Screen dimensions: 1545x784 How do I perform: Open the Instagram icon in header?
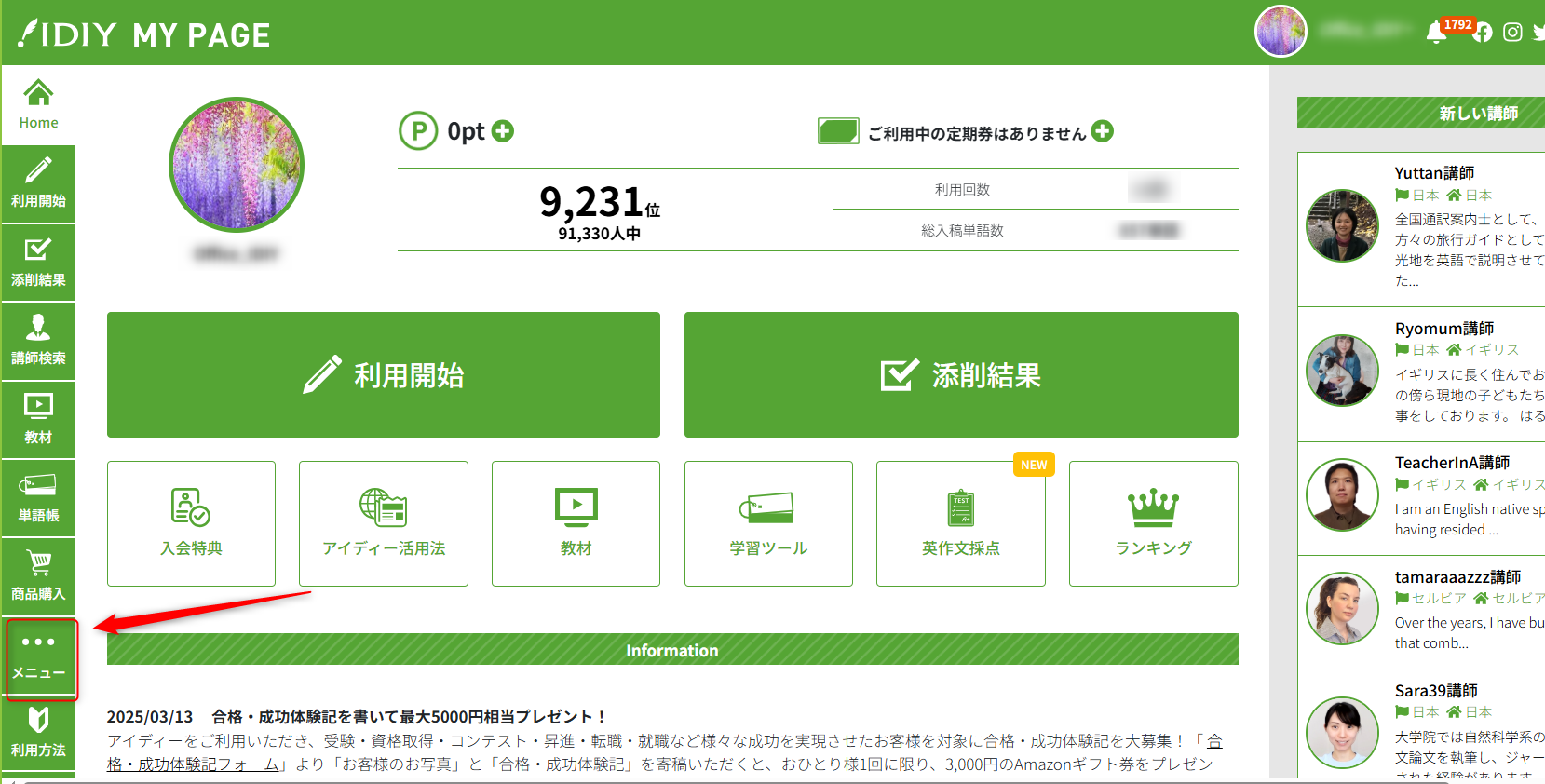tap(1513, 33)
